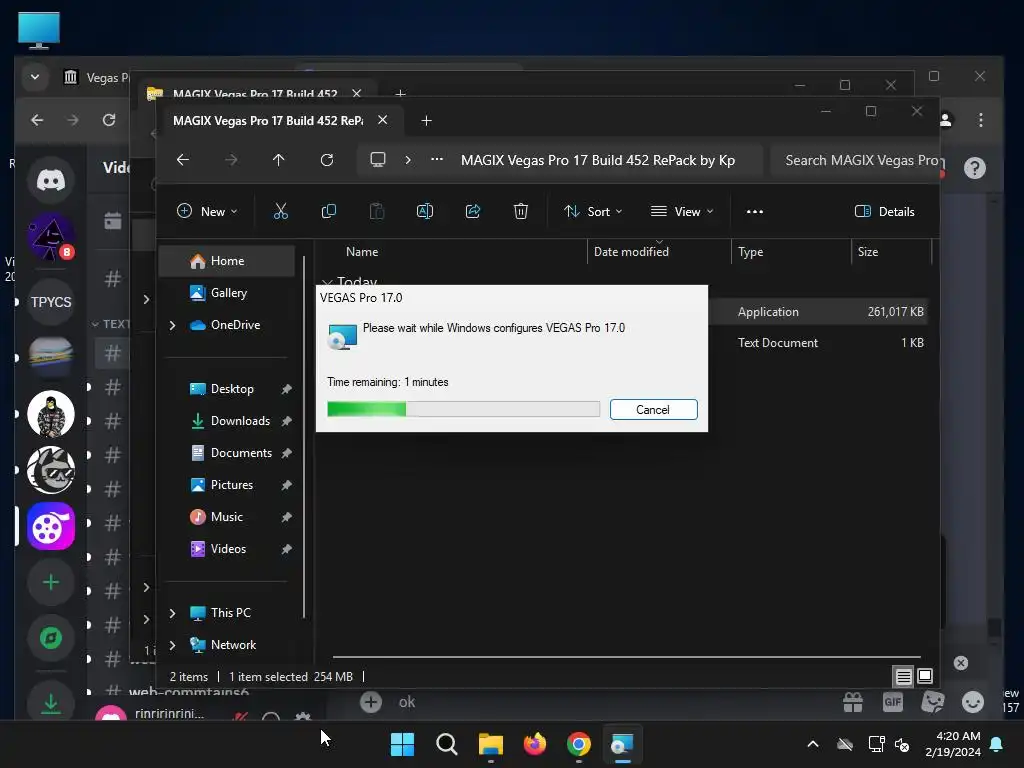The width and height of the screenshot is (1024, 768).
Task: Go back in File Explorer
Action: [183, 160]
